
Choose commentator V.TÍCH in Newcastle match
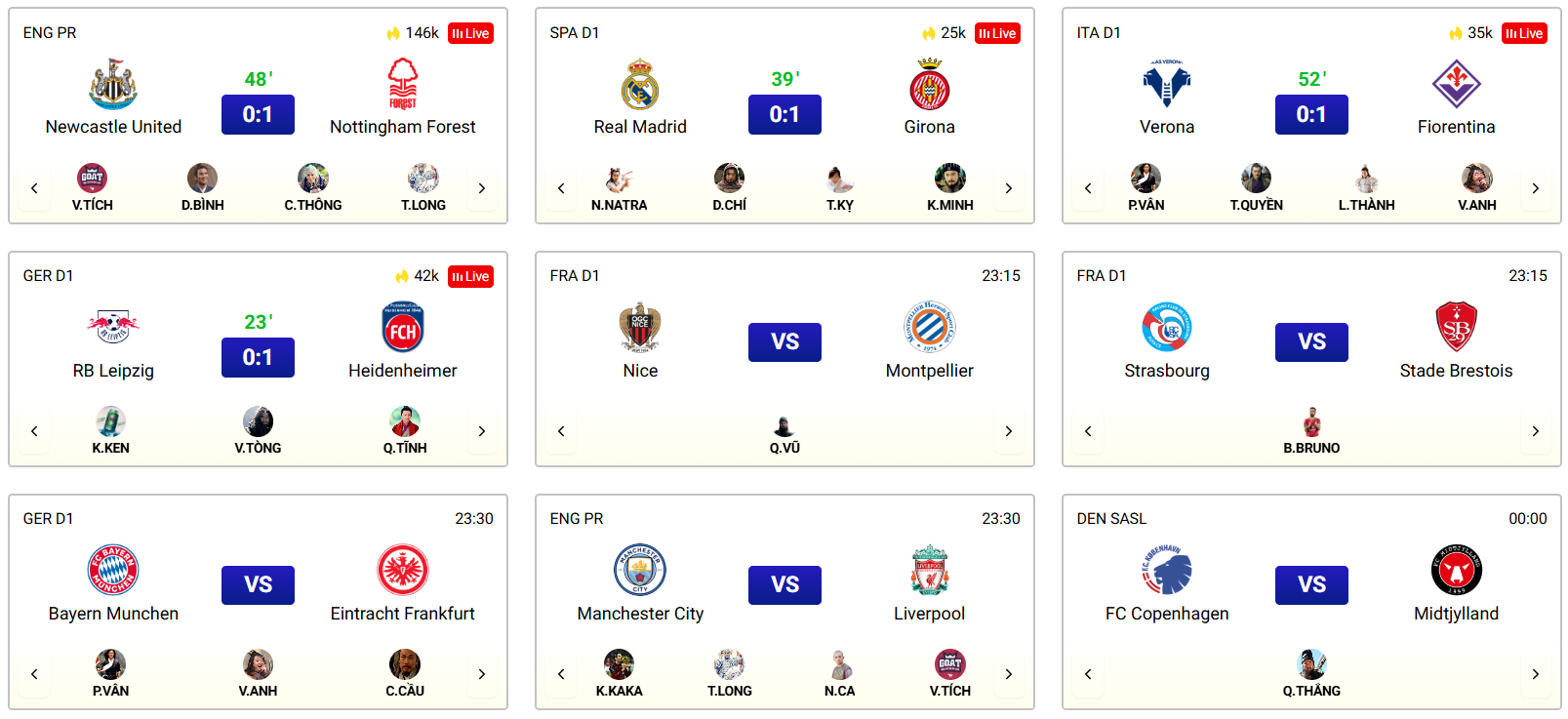click(92, 188)
